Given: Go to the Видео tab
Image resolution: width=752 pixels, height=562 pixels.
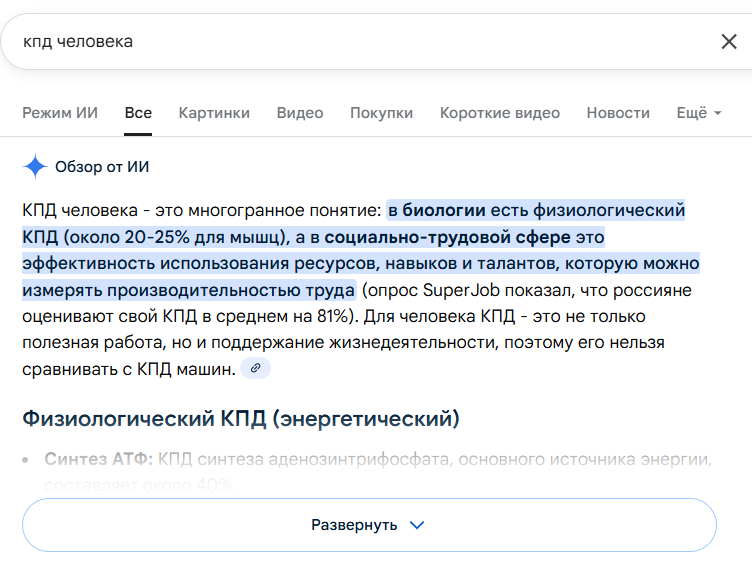Looking at the screenshot, I should [300, 113].
